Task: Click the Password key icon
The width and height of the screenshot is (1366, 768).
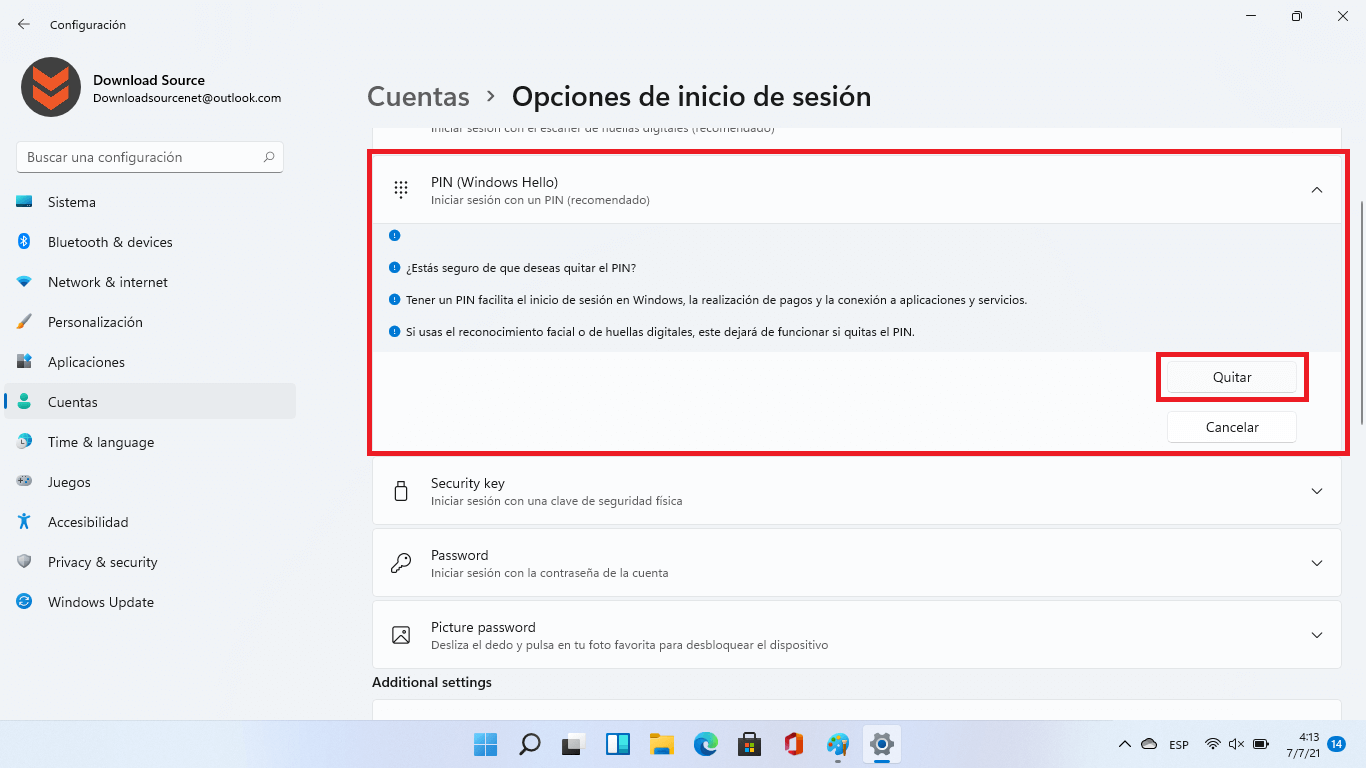Action: [x=401, y=563]
